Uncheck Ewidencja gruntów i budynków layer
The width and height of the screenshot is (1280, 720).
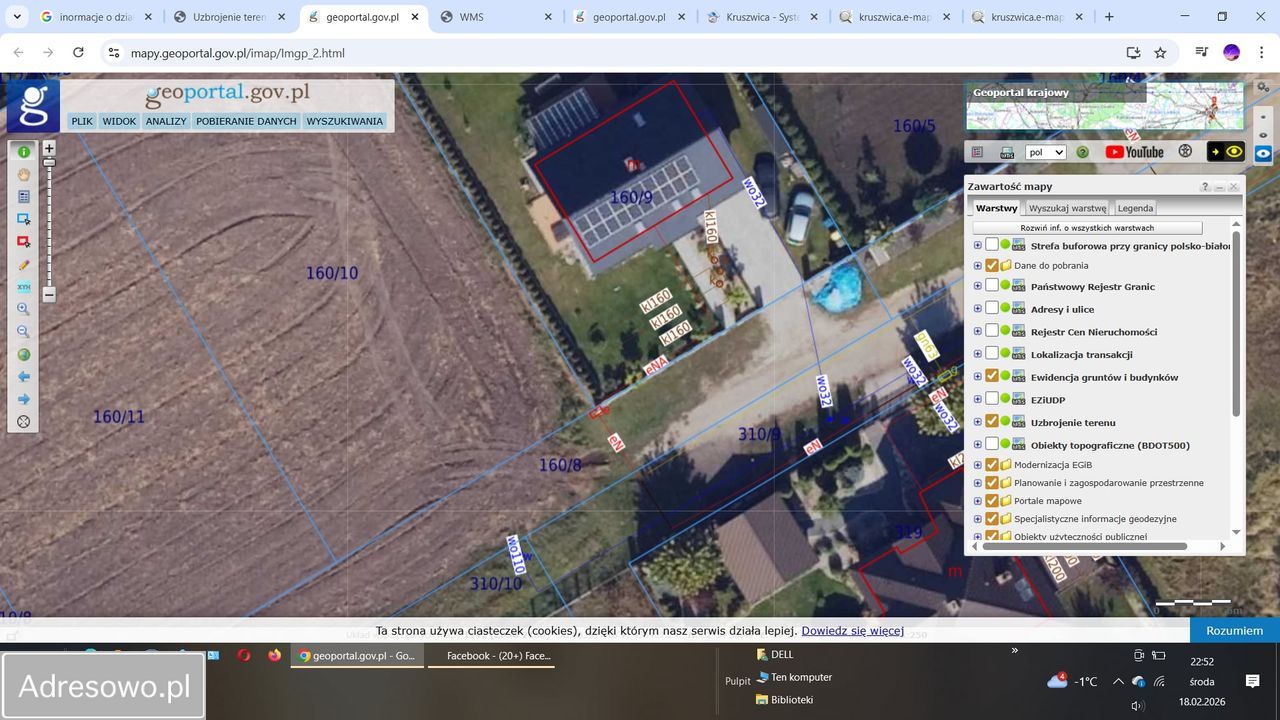[x=992, y=376]
